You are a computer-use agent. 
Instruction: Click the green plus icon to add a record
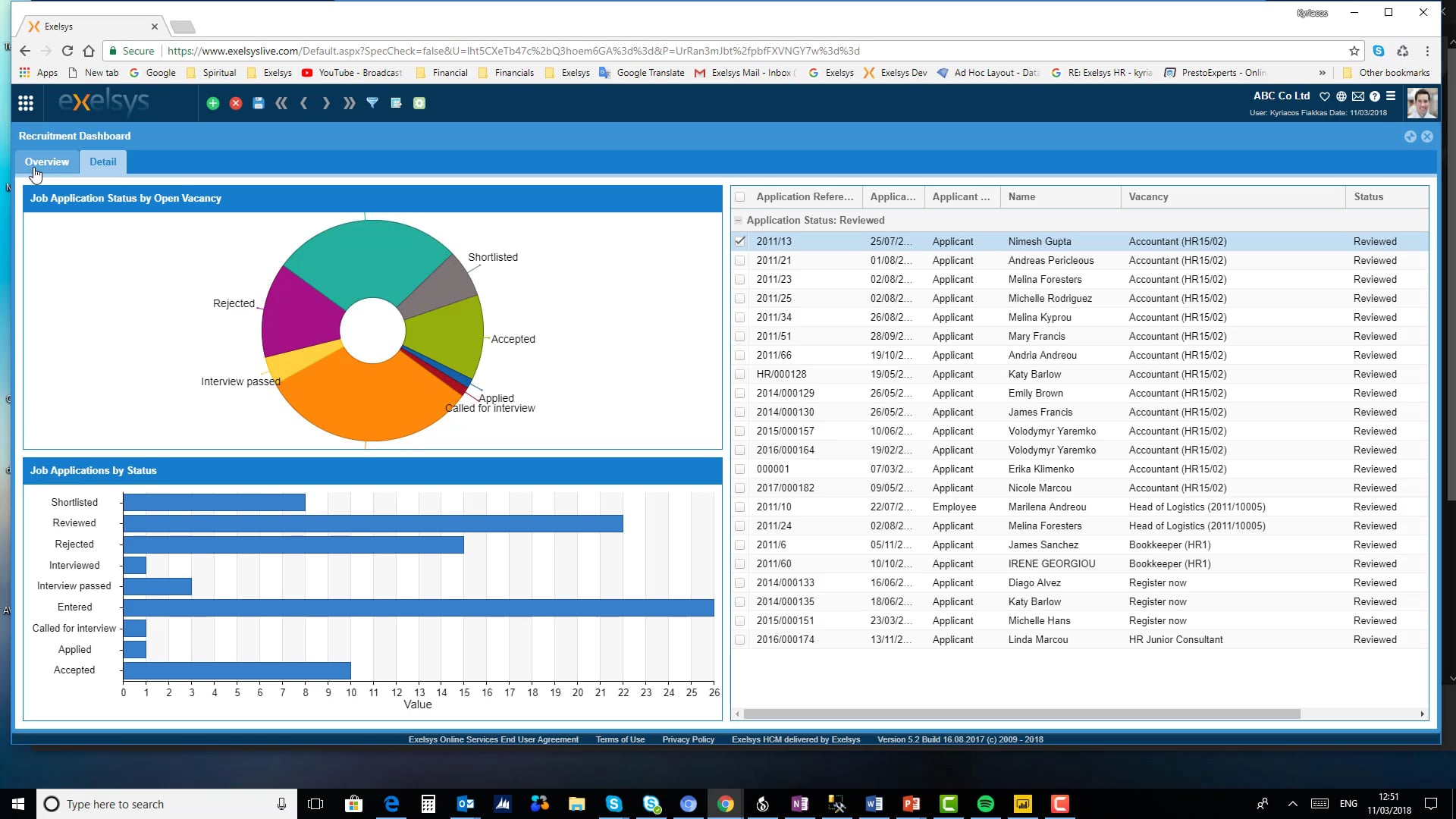[x=212, y=103]
